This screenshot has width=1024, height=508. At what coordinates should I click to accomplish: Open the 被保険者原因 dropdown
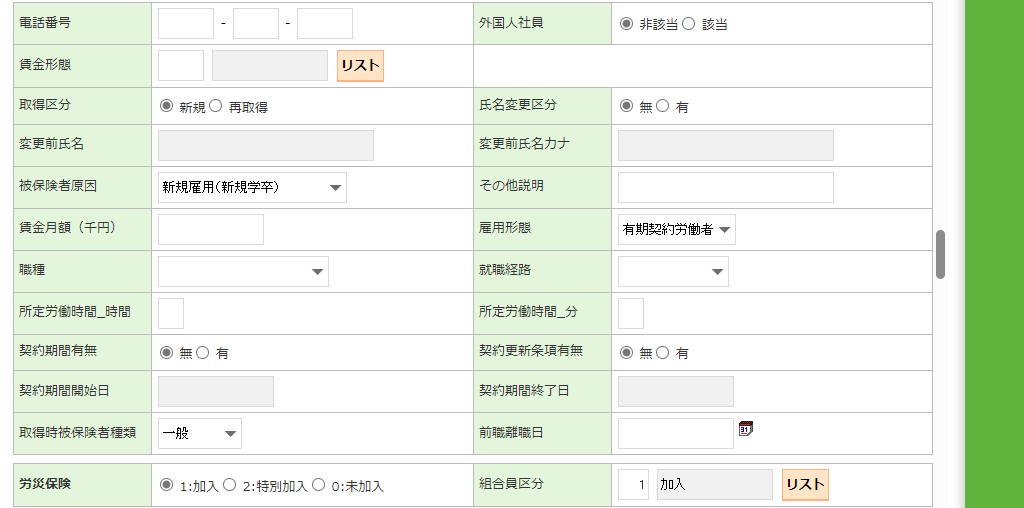click(252, 187)
